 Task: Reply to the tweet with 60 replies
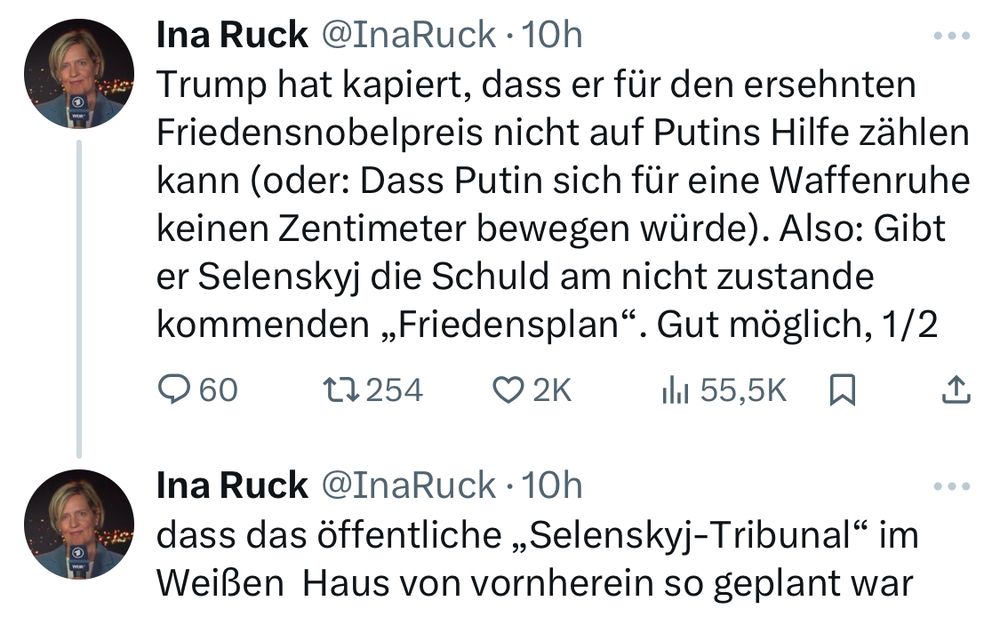(176, 390)
